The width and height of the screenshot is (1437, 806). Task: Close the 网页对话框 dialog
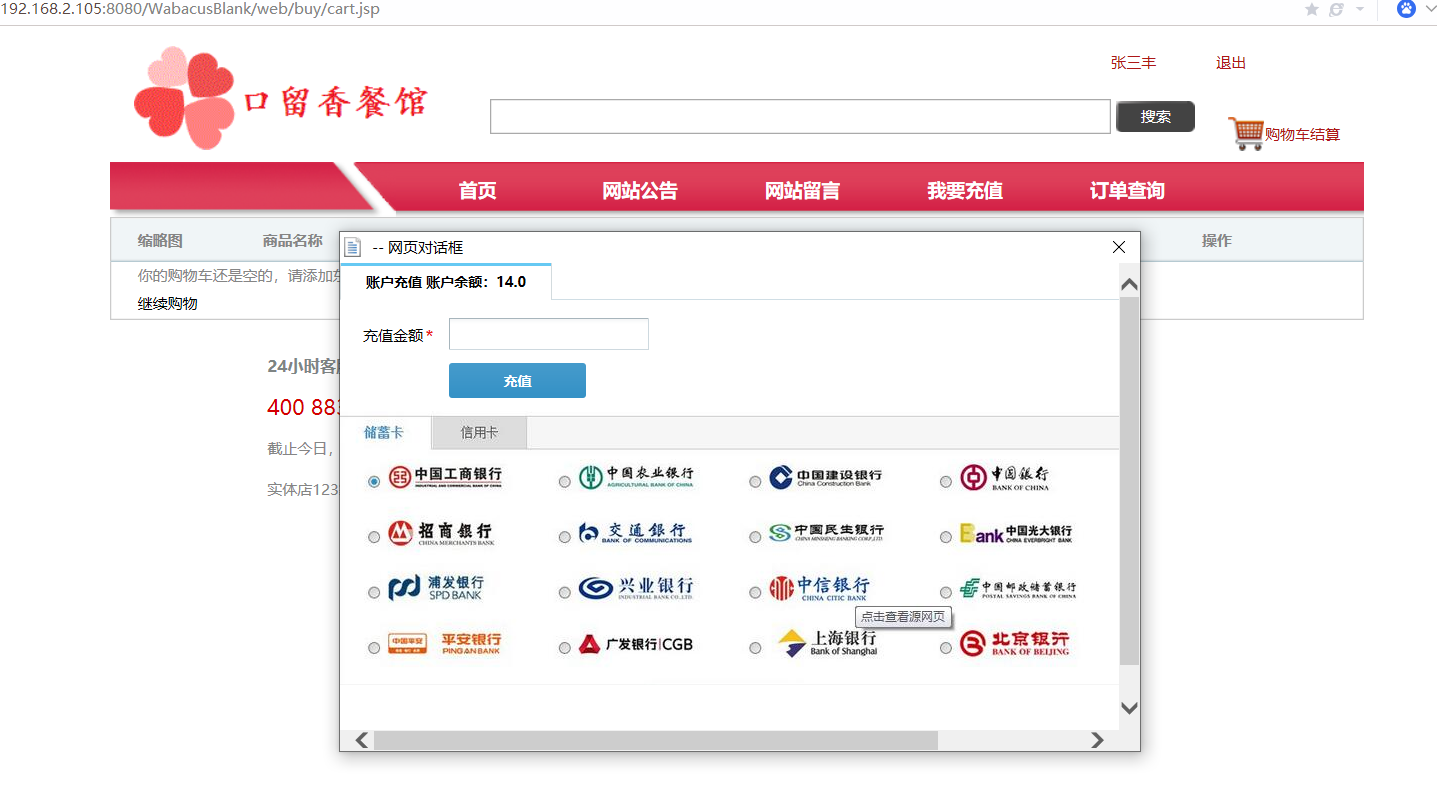(1119, 247)
